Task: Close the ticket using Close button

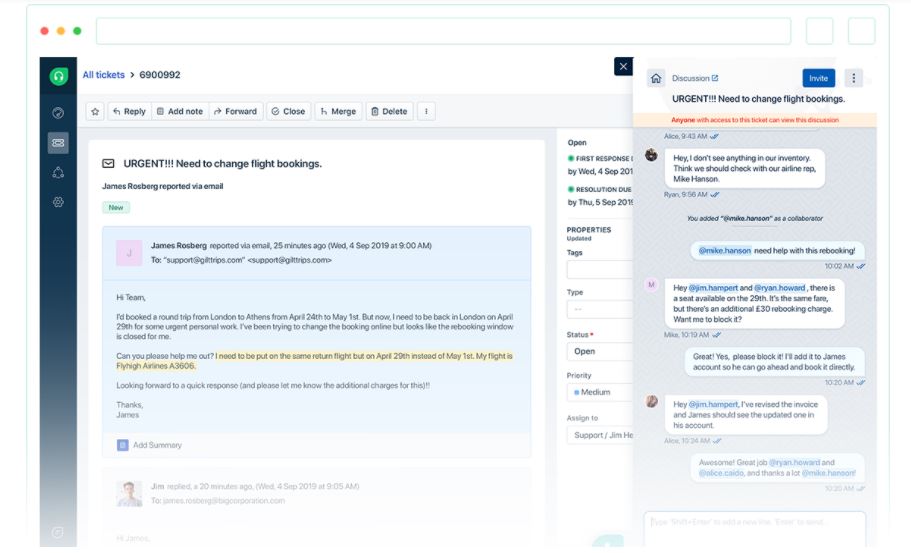Action: [x=288, y=112]
